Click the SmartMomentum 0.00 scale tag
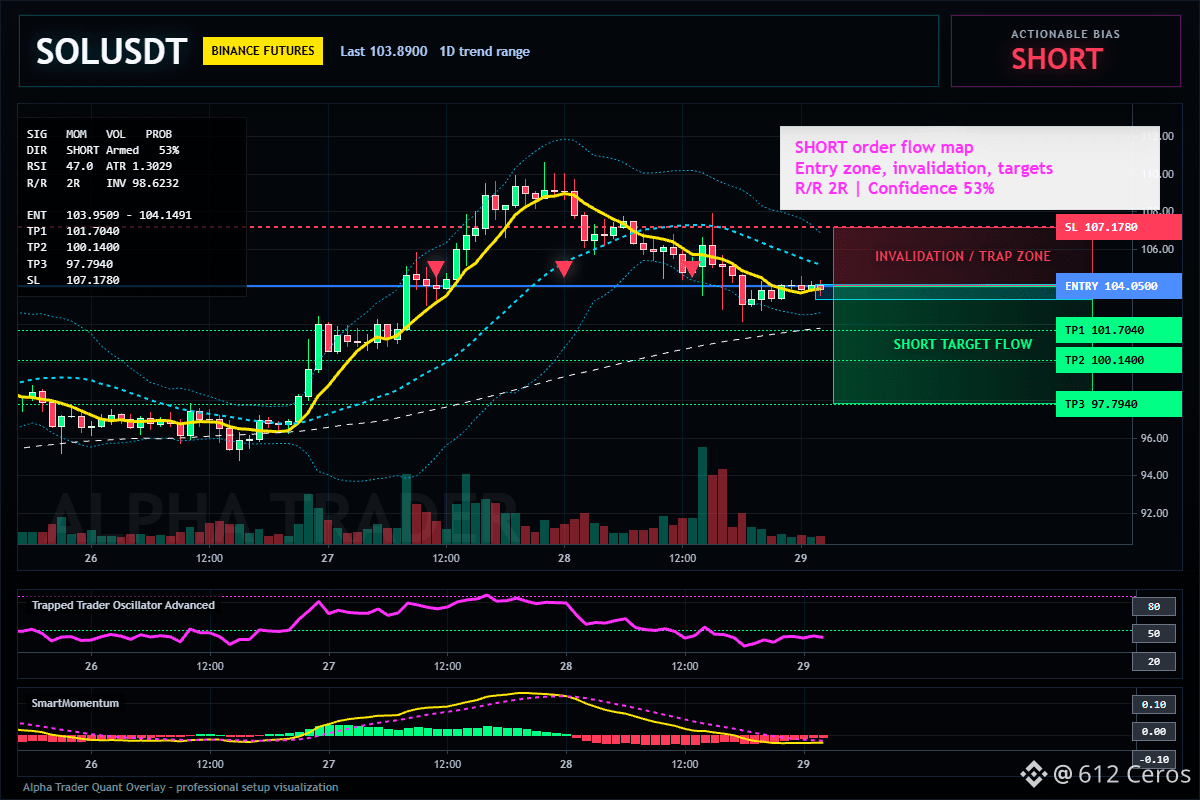Image resolution: width=1200 pixels, height=800 pixels. (x=1153, y=732)
